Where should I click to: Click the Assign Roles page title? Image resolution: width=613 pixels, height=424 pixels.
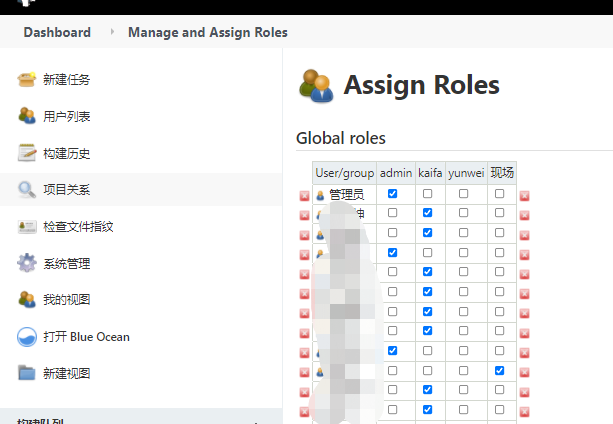[x=421, y=85]
